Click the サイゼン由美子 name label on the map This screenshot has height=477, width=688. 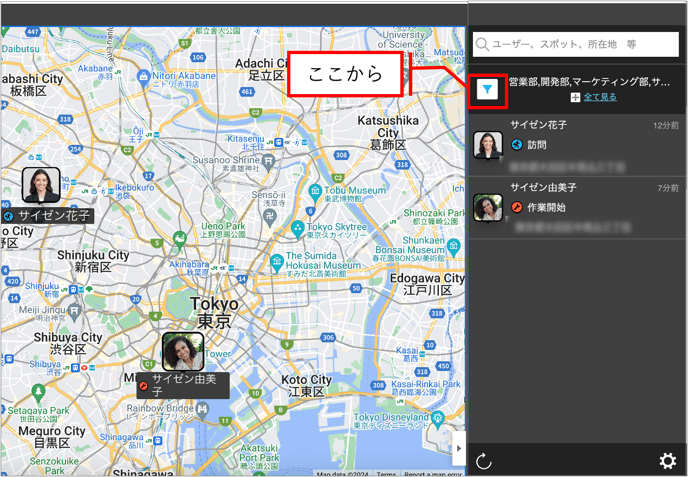pyautogui.click(x=183, y=385)
